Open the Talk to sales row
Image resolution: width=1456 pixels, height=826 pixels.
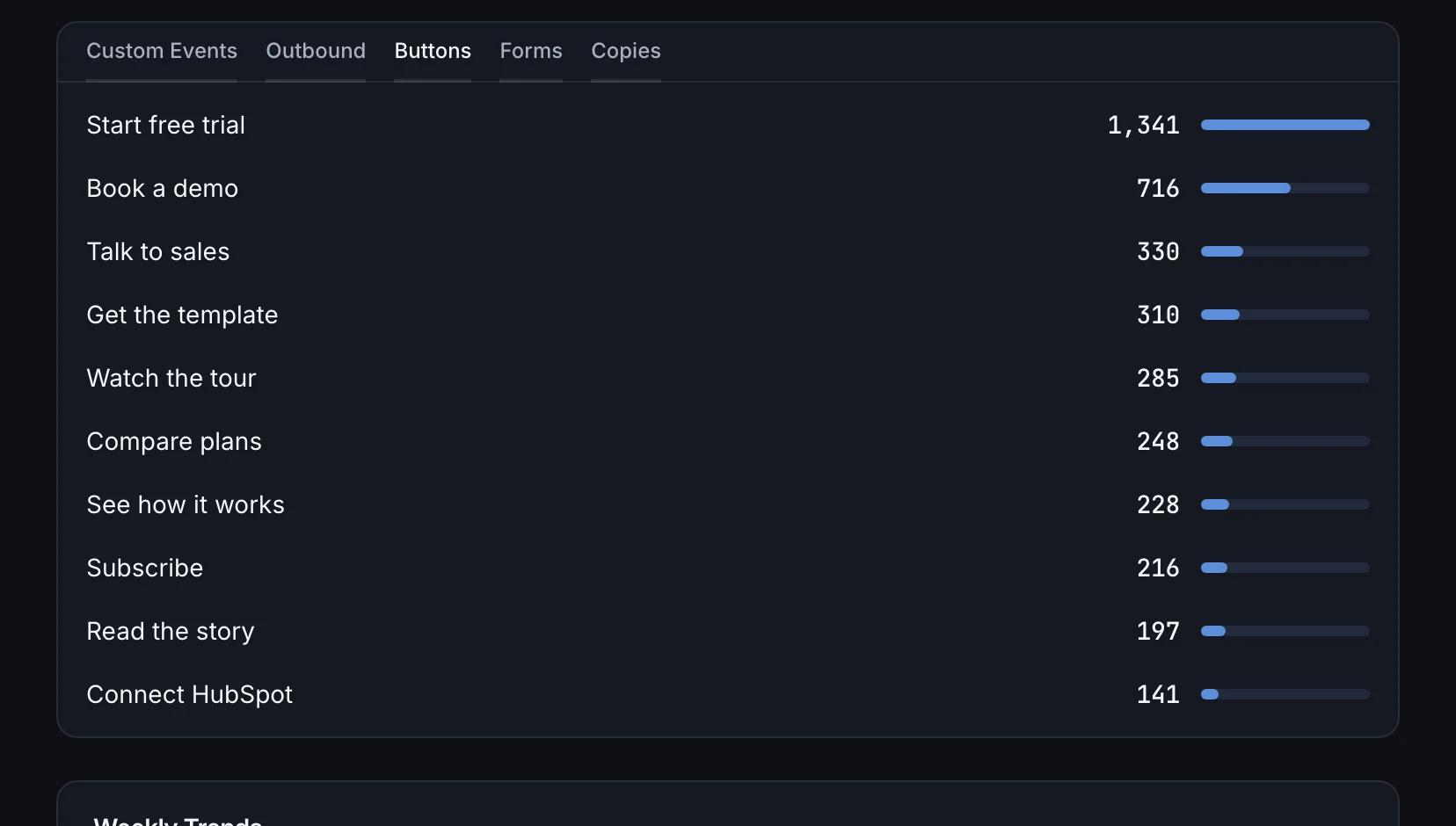coord(728,251)
